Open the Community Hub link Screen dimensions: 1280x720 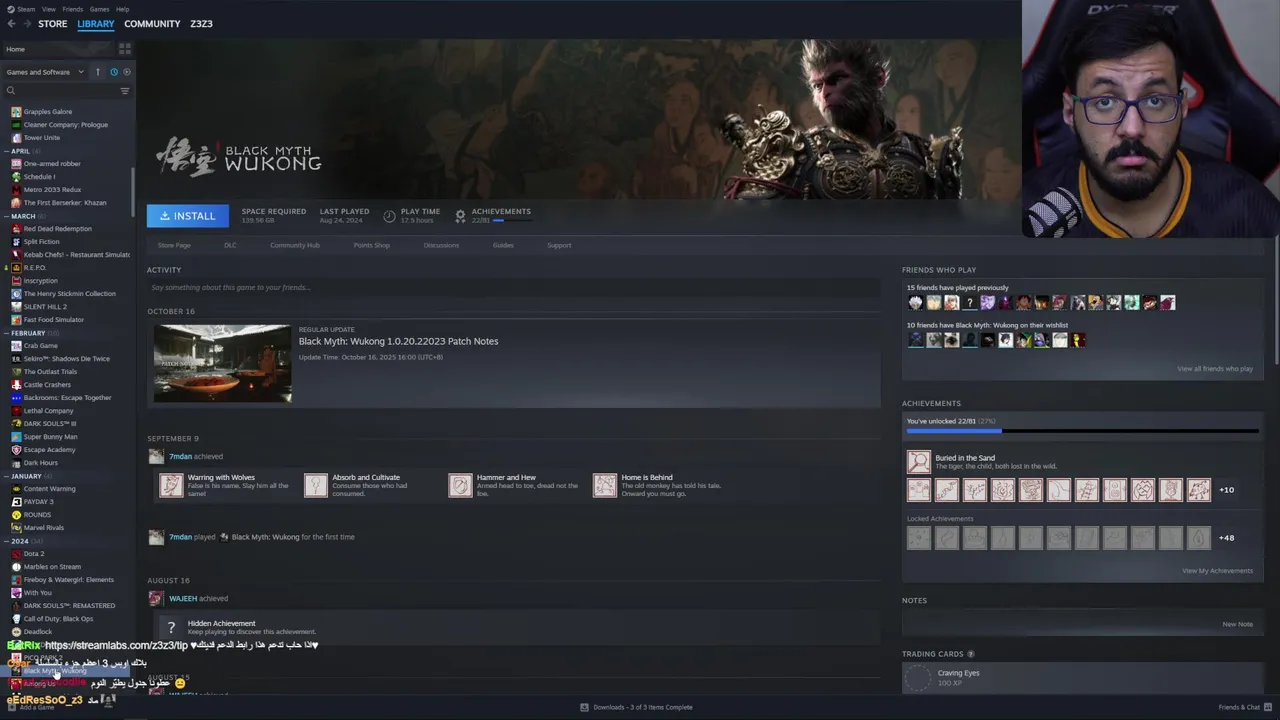[295, 245]
